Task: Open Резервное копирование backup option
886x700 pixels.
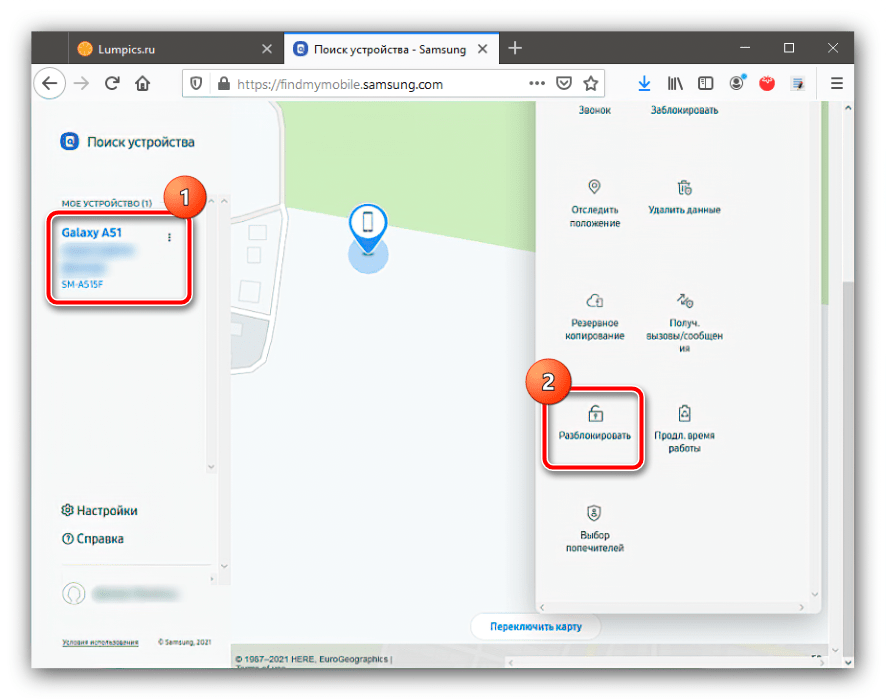Action: point(594,301)
